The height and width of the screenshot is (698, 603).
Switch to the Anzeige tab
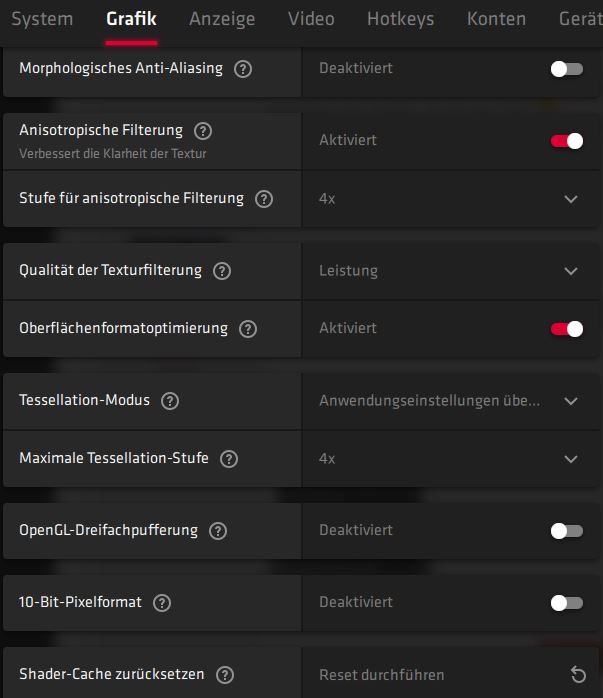point(222,19)
